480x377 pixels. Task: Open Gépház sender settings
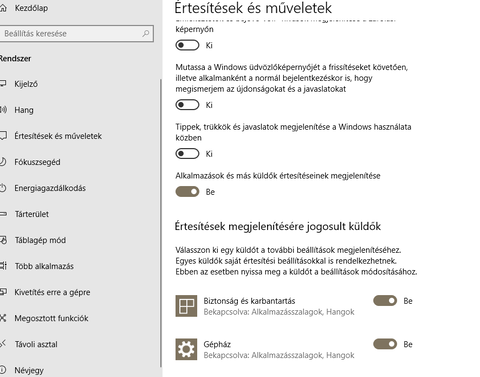coord(265,349)
